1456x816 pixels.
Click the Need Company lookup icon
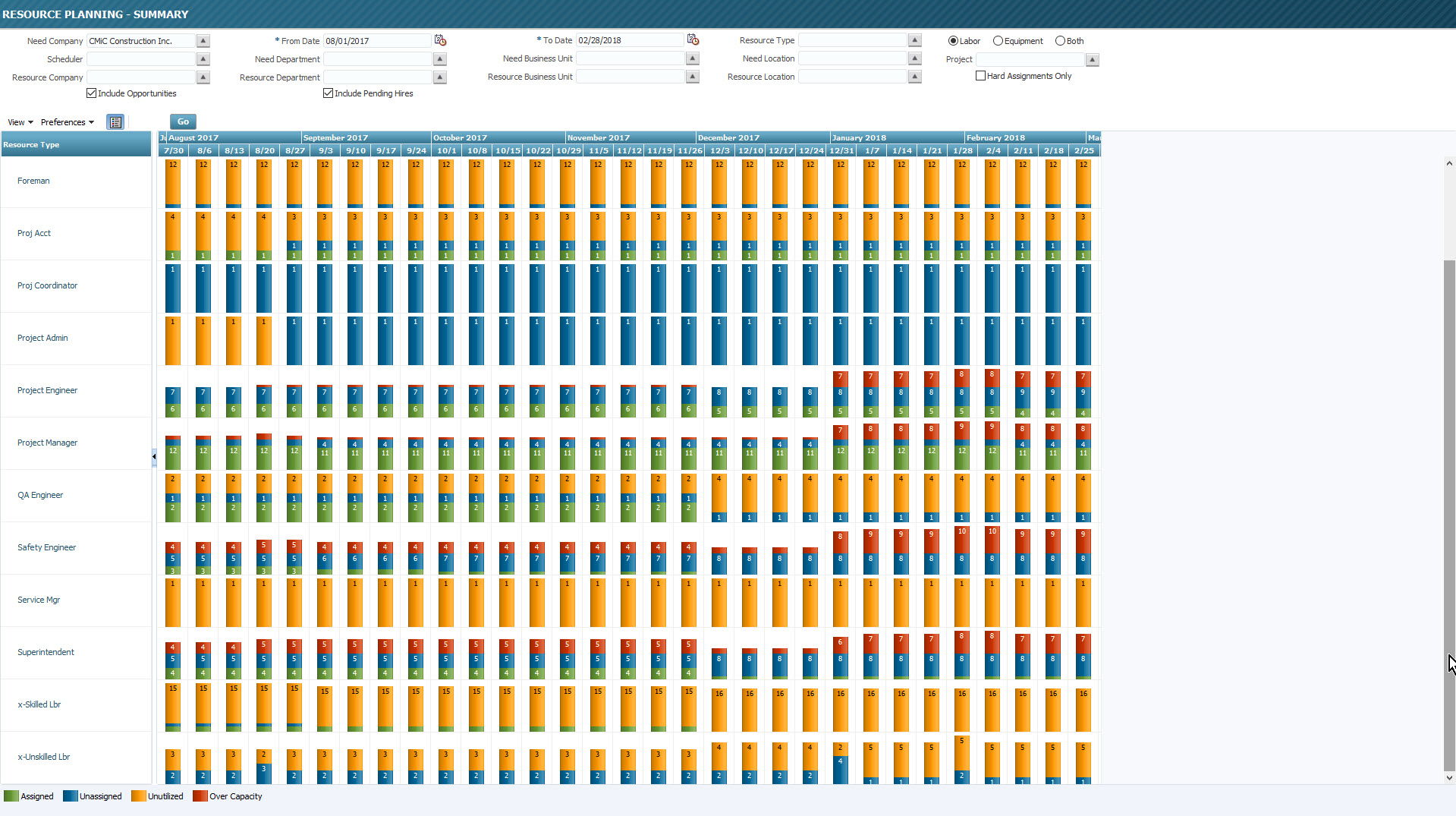pyautogui.click(x=203, y=41)
